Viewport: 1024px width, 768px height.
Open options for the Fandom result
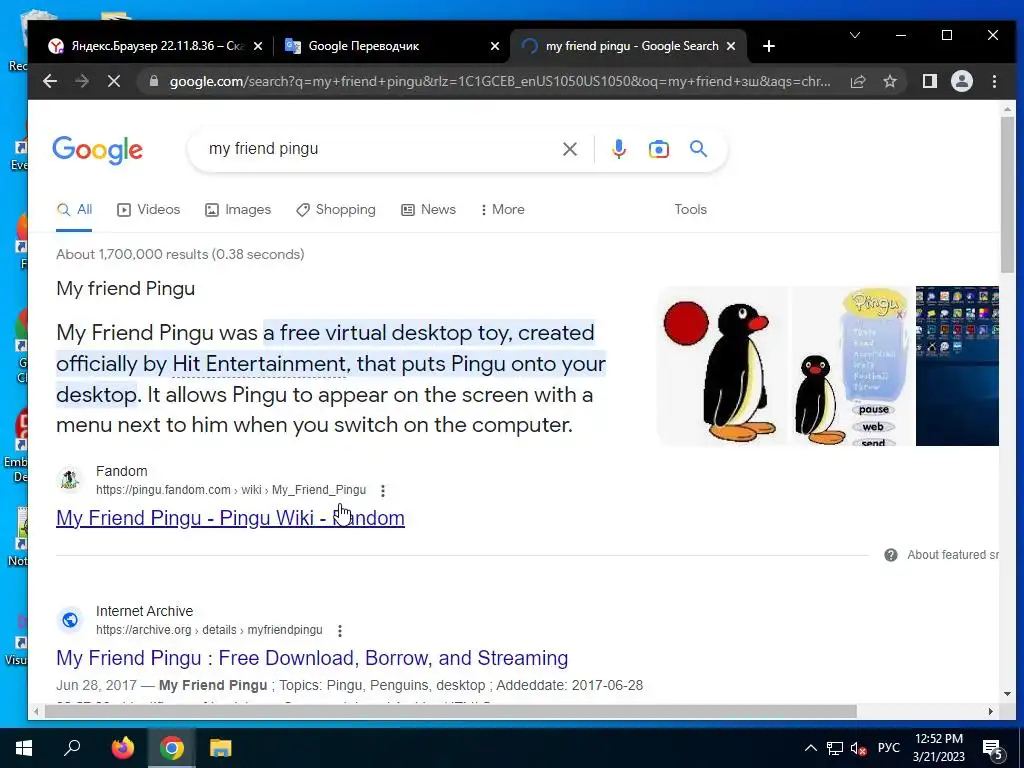click(x=383, y=490)
